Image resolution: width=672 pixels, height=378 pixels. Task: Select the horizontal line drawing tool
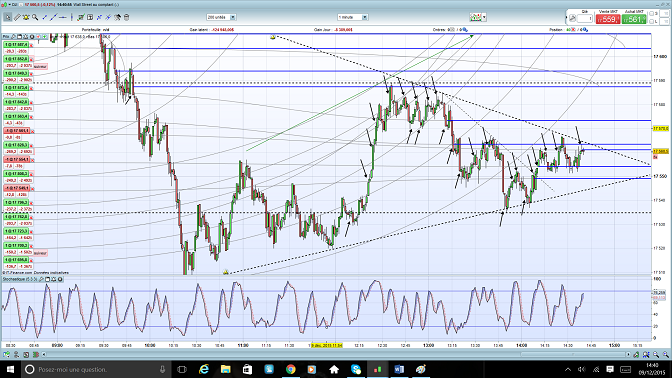coord(63,17)
